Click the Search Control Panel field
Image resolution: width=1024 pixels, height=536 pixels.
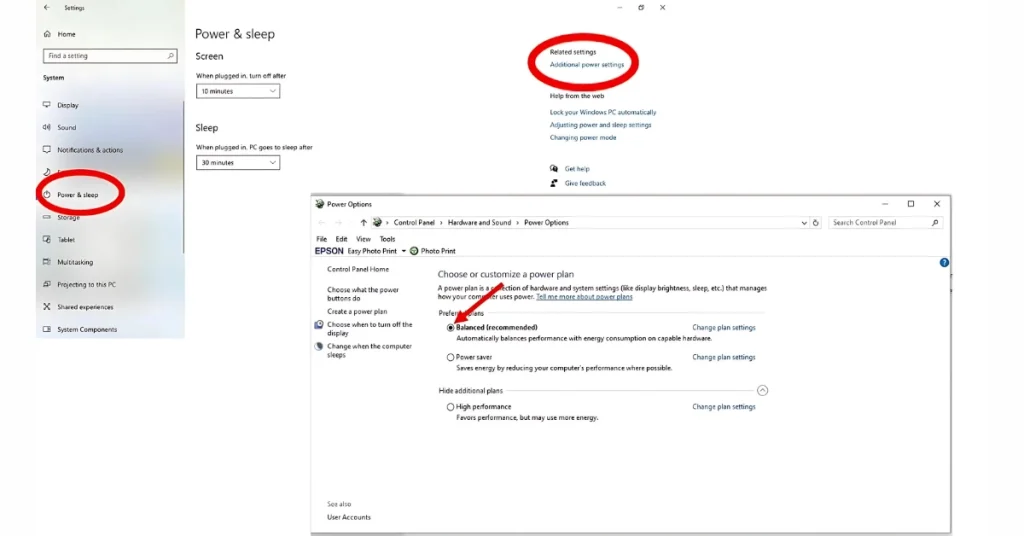[x=885, y=223]
